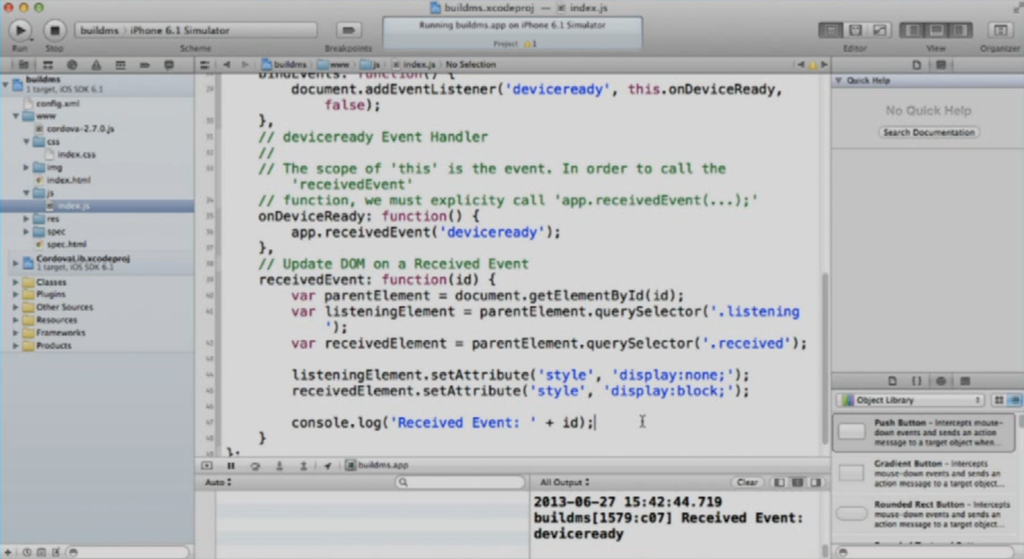Image resolution: width=1024 pixels, height=559 pixels.
Task: Click the Step Over debug icon
Action: 255,466
